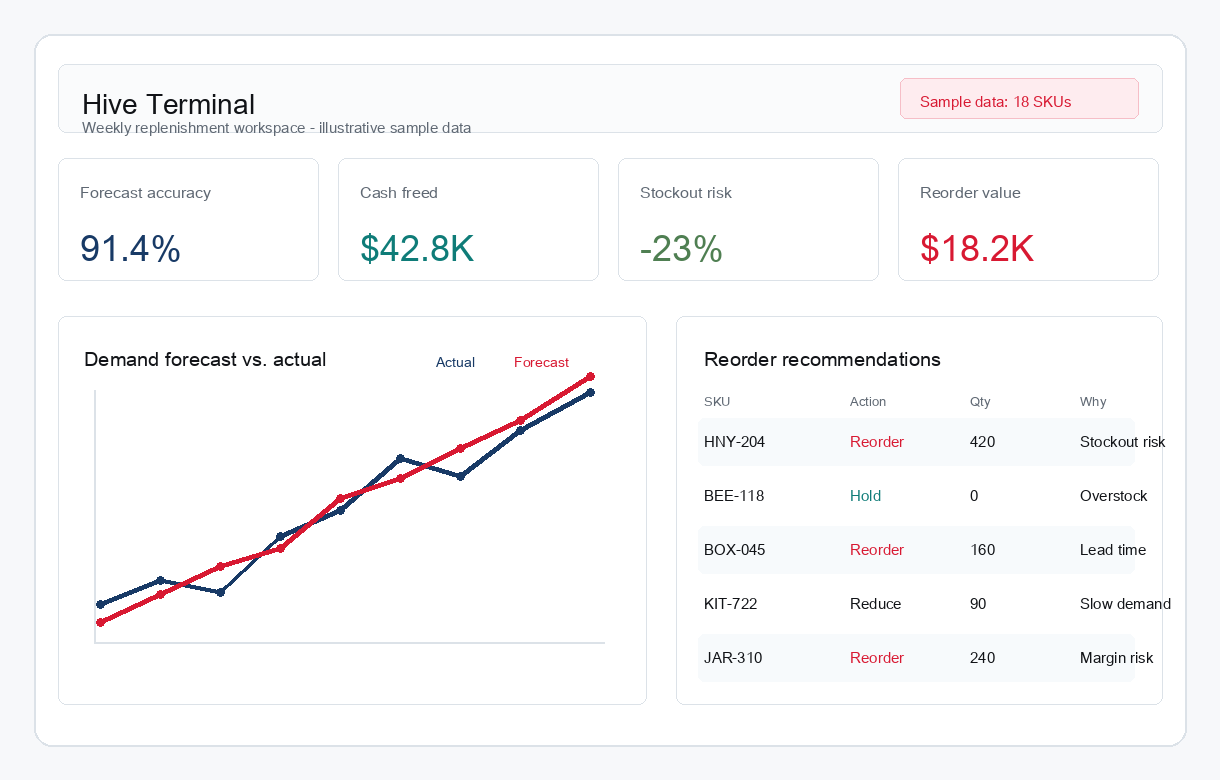Image resolution: width=1220 pixels, height=780 pixels.
Task: Select the BEE-118 SKU cell
Action: coord(734,496)
